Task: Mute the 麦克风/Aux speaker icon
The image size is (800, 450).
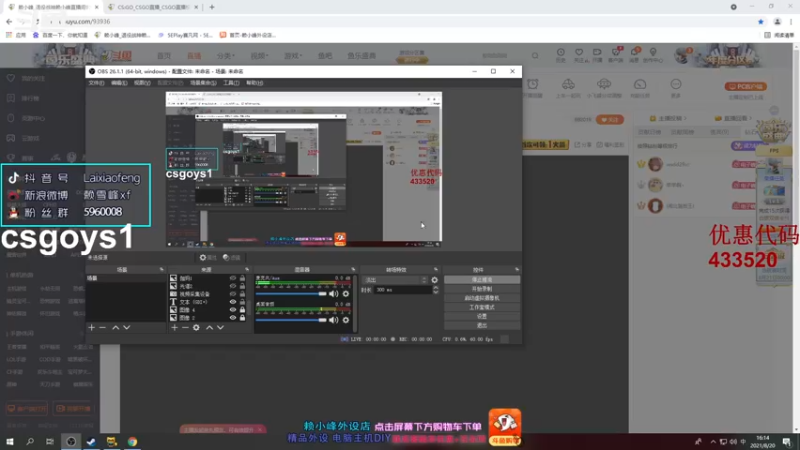Action: 334,294
